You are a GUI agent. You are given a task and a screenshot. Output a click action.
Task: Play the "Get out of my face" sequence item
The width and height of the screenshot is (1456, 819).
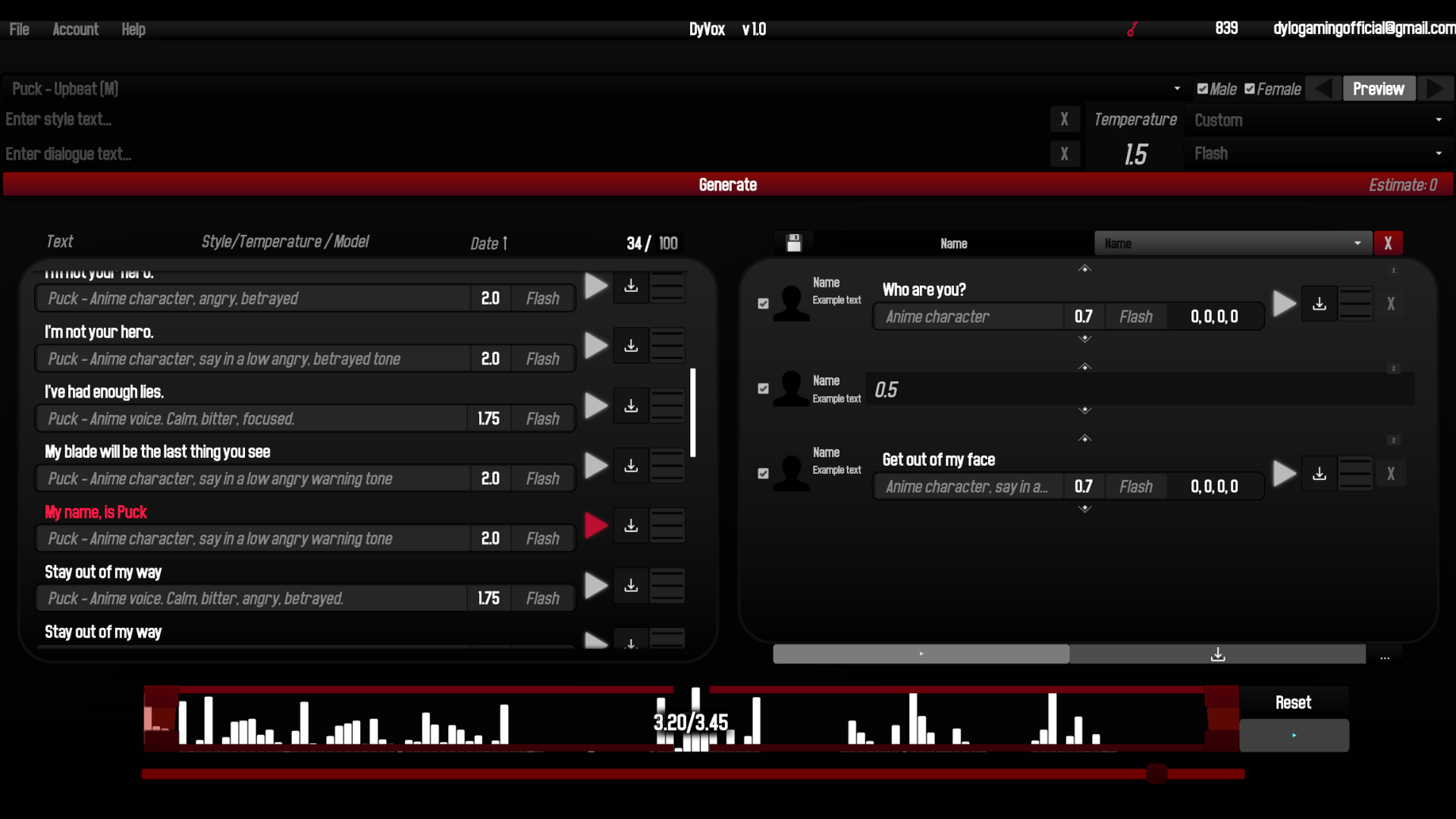tap(1284, 473)
